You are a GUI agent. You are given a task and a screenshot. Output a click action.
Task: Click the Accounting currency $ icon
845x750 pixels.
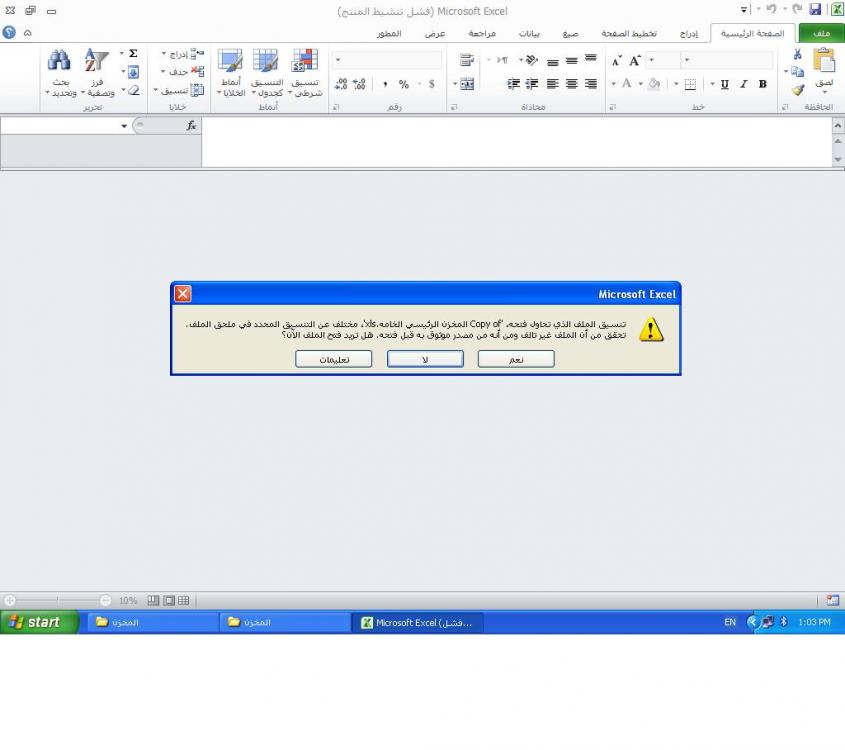coord(432,84)
